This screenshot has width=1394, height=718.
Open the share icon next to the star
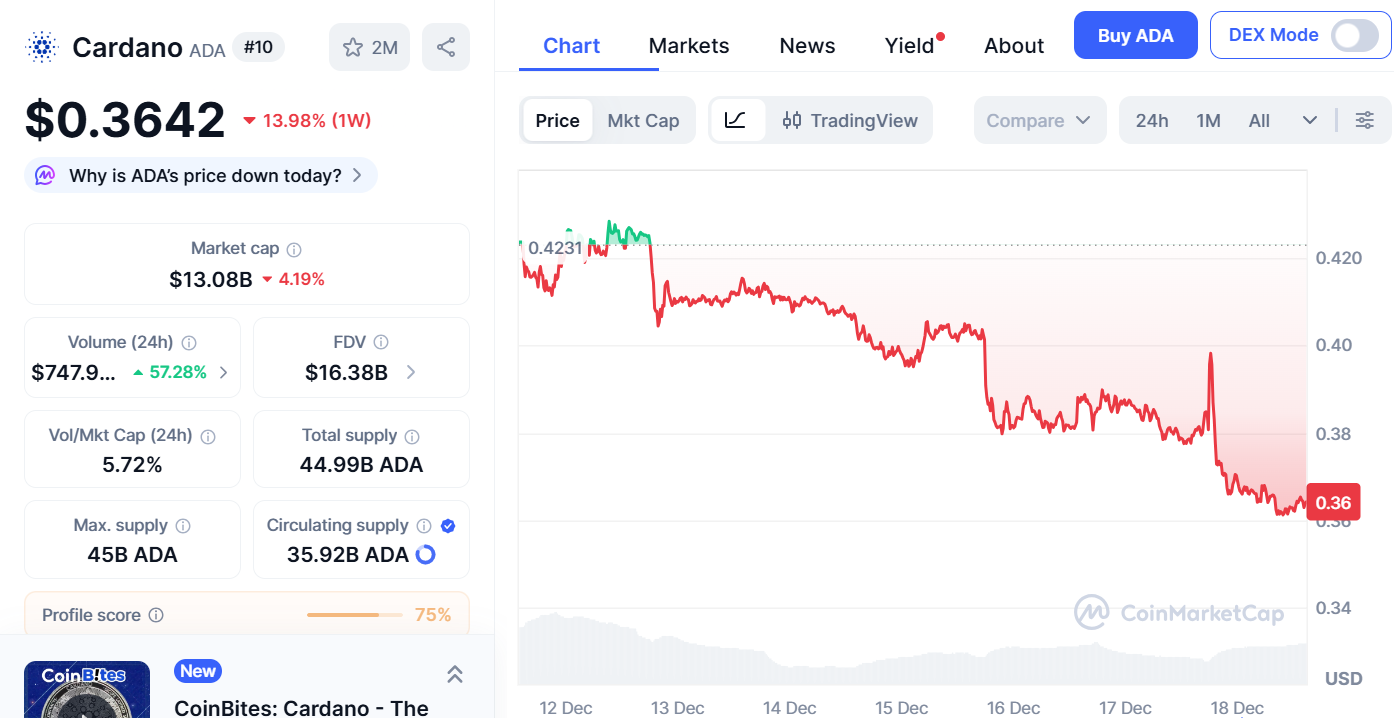[x=445, y=46]
